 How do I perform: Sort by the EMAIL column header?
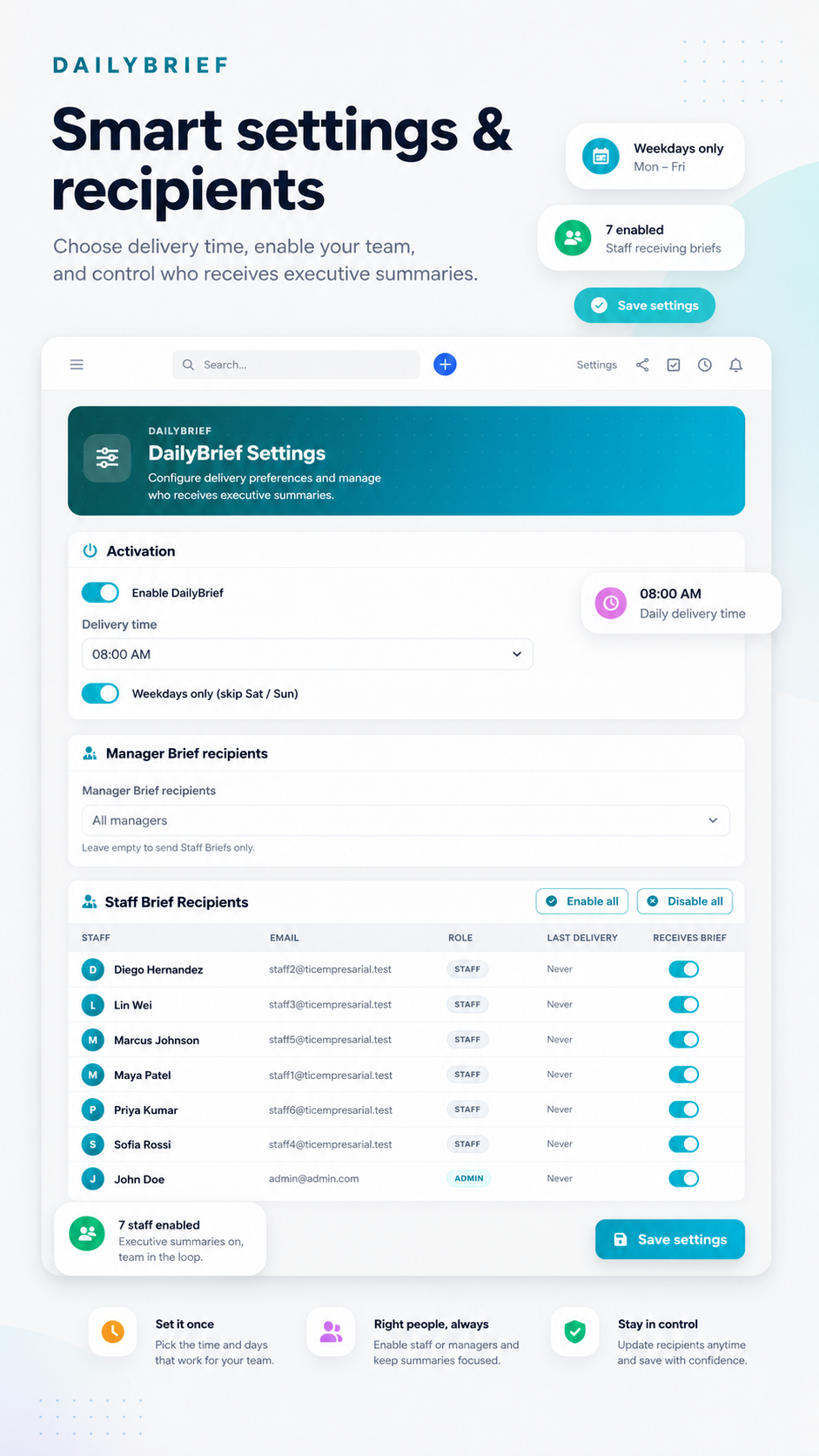coord(285,938)
